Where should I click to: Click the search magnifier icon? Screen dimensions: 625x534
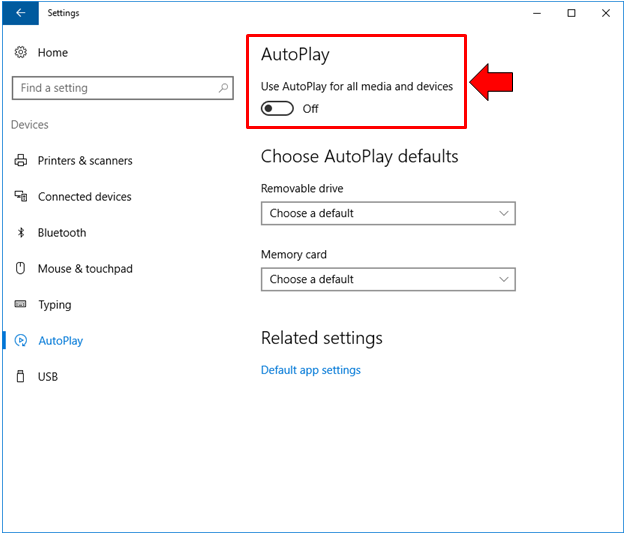tap(224, 88)
